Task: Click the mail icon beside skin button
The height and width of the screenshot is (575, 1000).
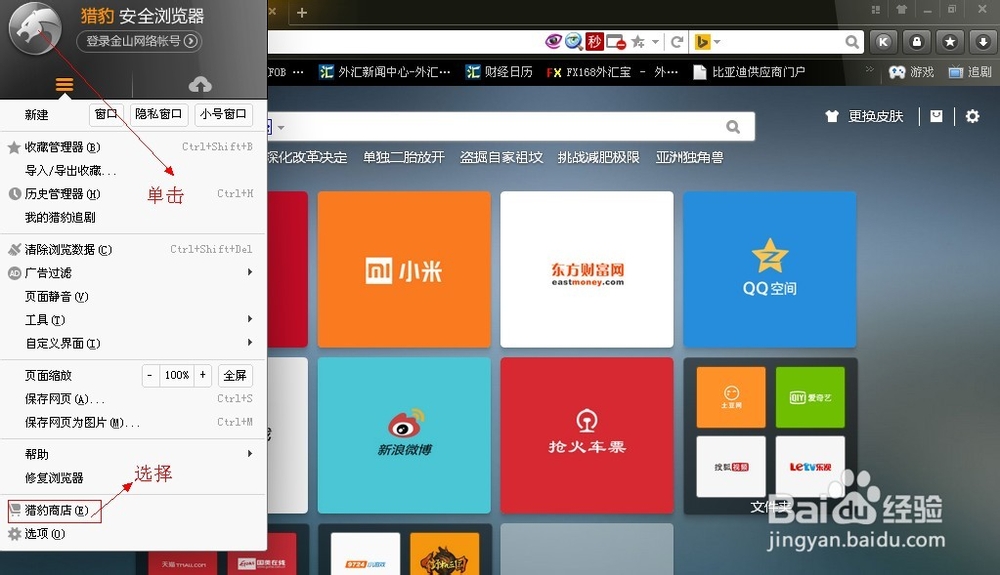Action: click(936, 116)
